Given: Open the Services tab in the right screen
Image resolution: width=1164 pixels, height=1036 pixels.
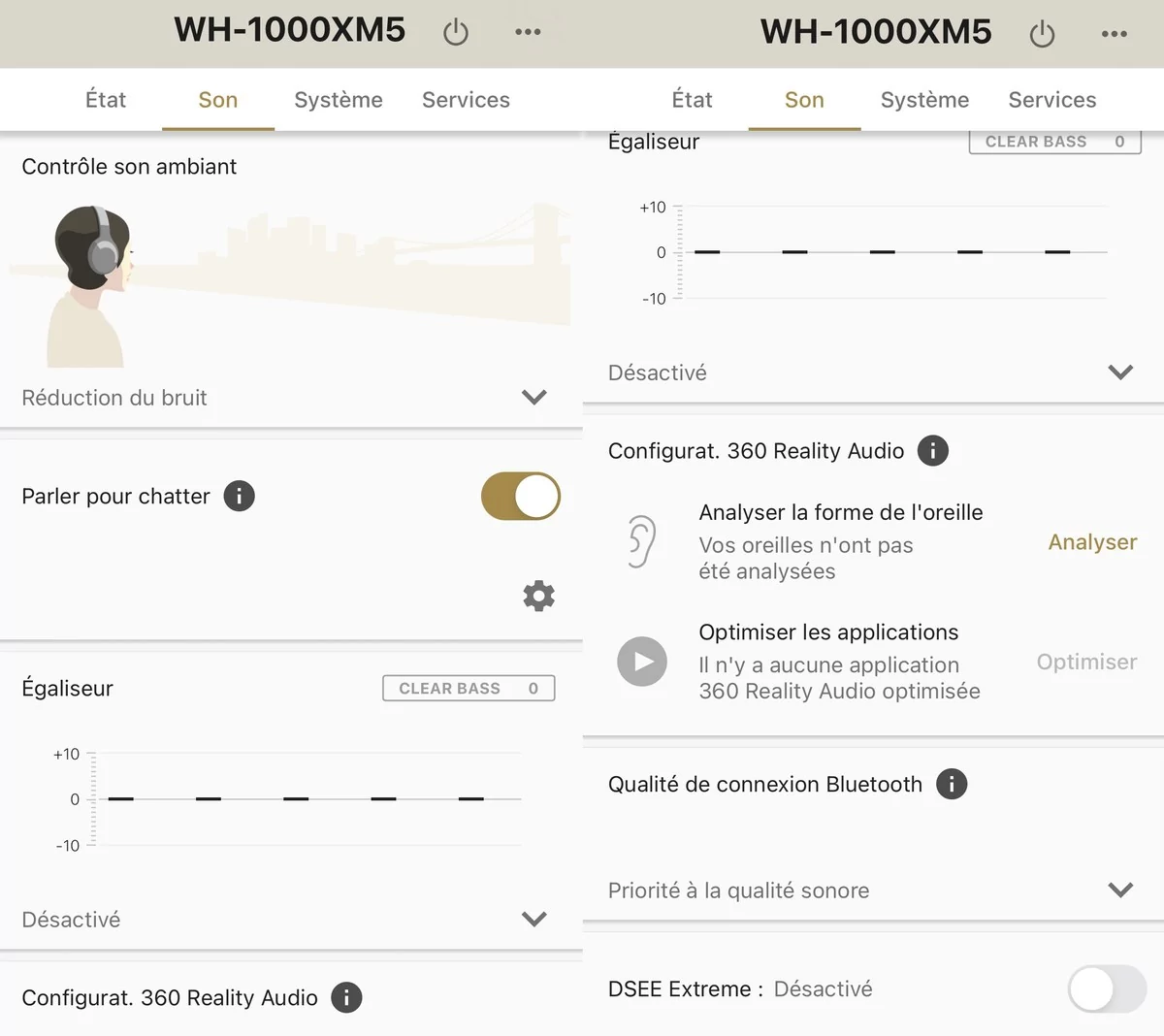Looking at the screenshot, I should click(x=1052, y=100).
